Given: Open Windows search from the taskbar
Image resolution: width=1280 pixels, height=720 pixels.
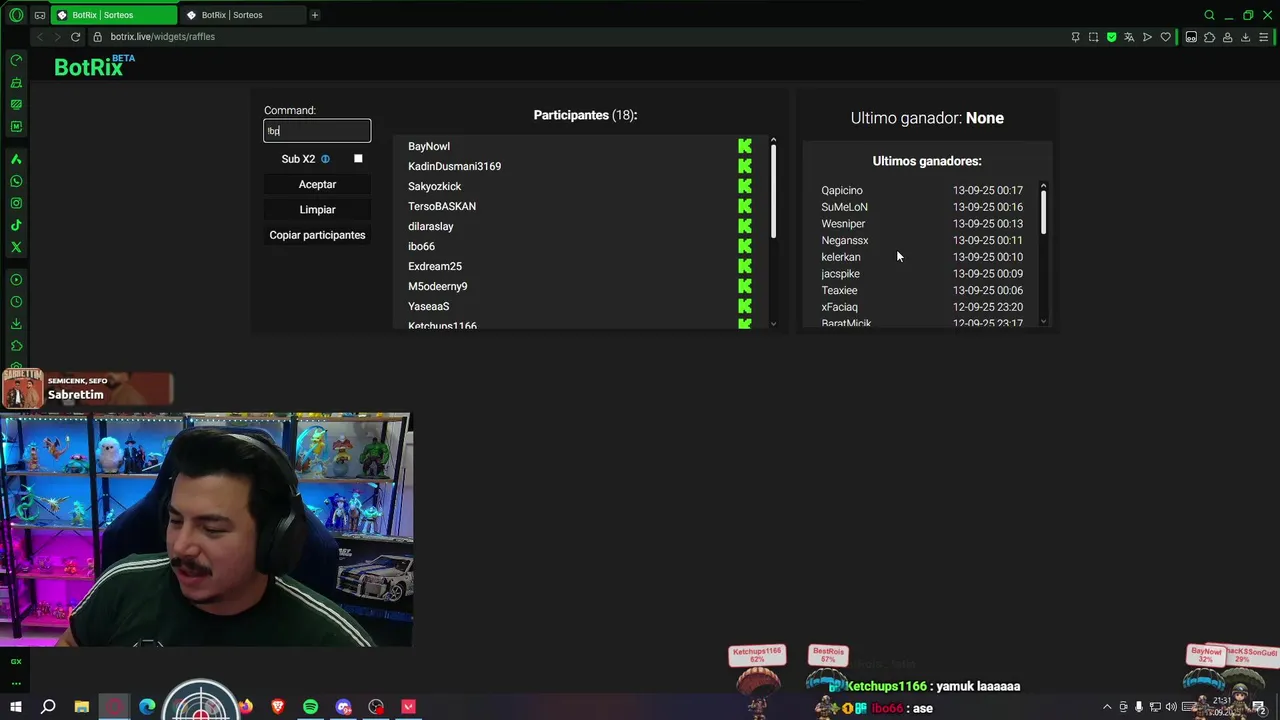Looking at the screenshot, I should click(48, 707).
